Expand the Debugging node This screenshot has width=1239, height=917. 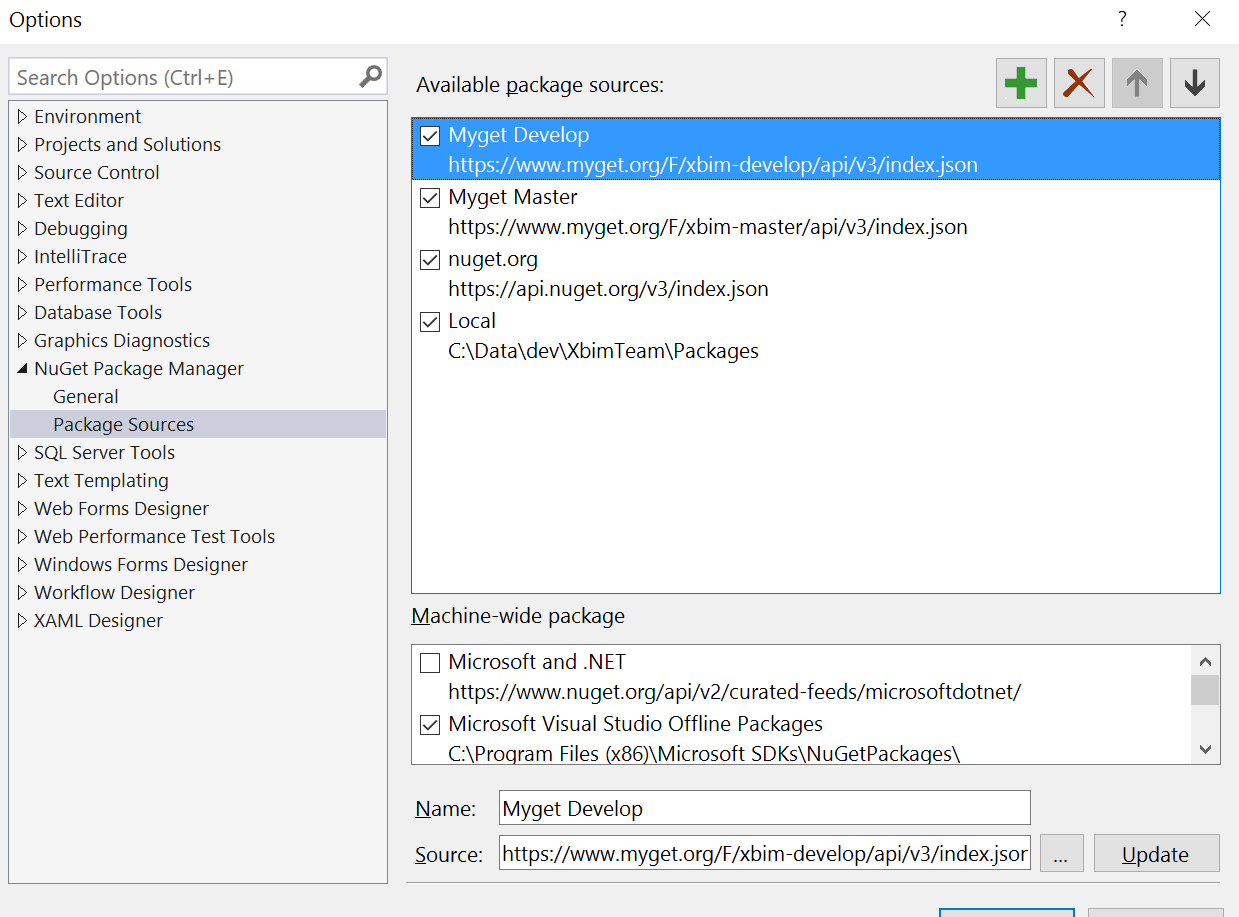pyautogui.click(x=22, y=229)
